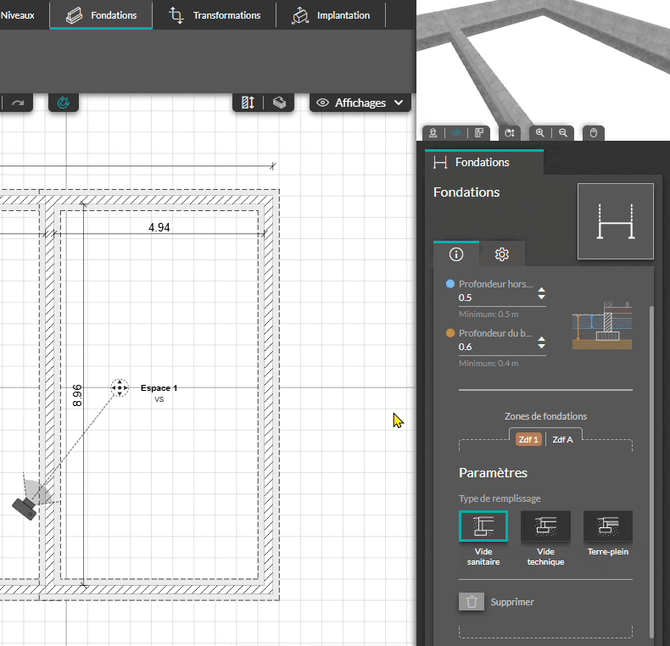670x646 pixels.
Task: Open the Transformations ribbon tab
Action: pos(215,15)
